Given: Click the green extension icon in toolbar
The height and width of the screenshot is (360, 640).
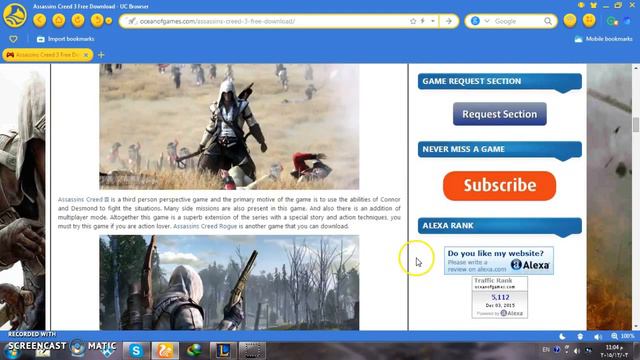Looking at the screenshot, I should point(612,21).
